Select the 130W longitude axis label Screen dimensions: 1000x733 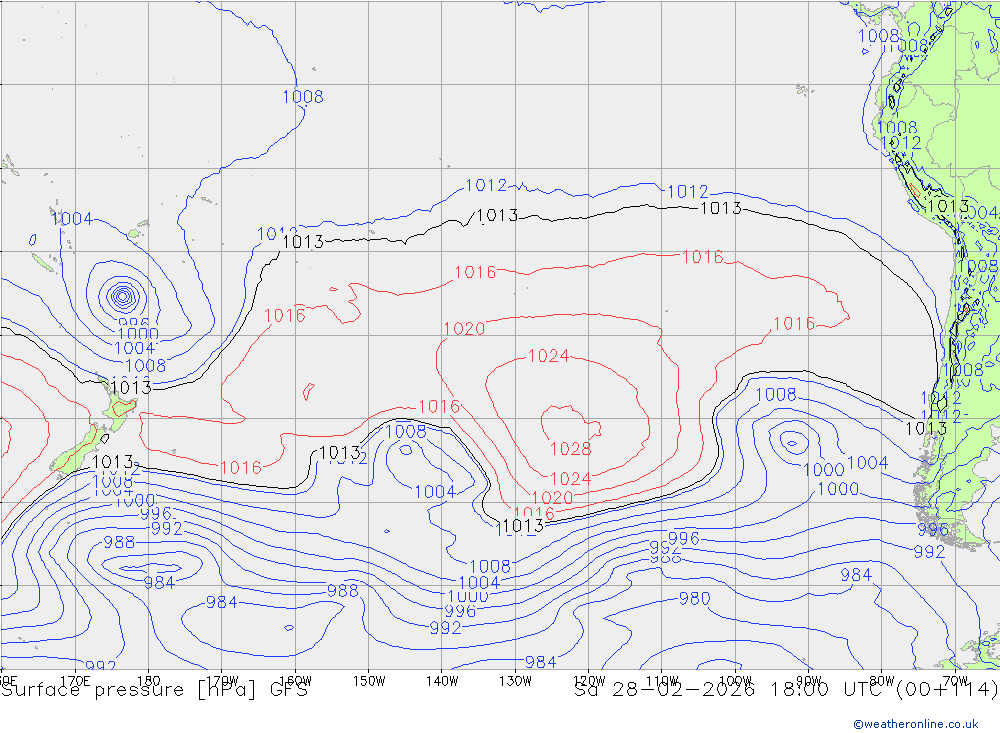515,681
